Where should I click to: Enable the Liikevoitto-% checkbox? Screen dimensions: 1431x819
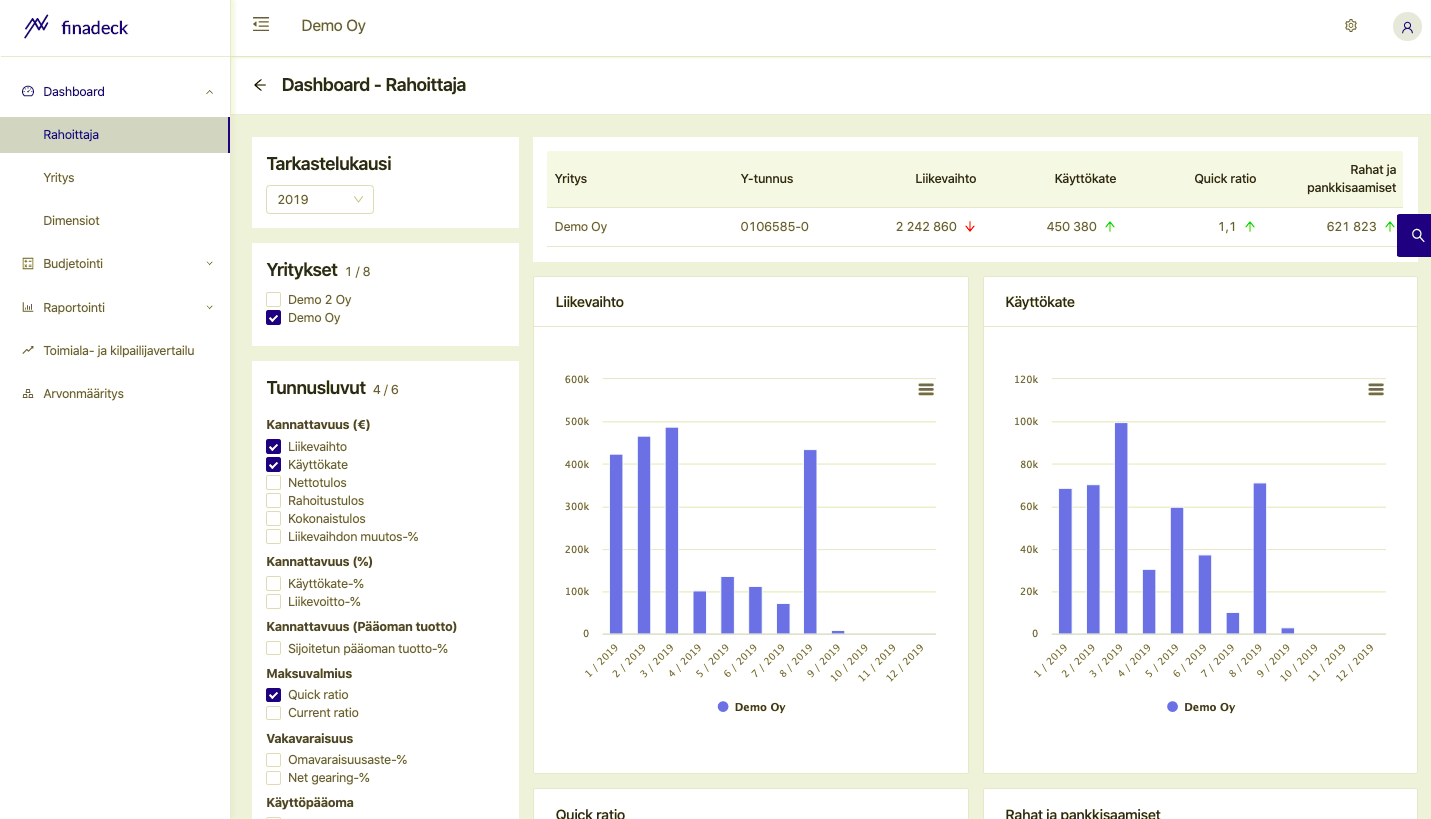pos(273,602)
